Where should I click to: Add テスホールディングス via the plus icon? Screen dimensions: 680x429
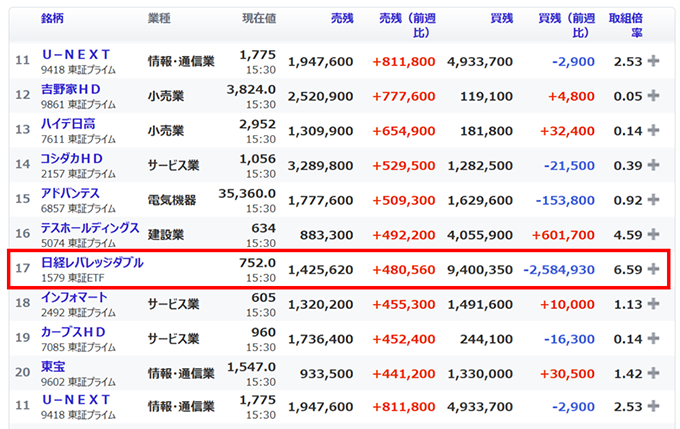coord(653,235)
